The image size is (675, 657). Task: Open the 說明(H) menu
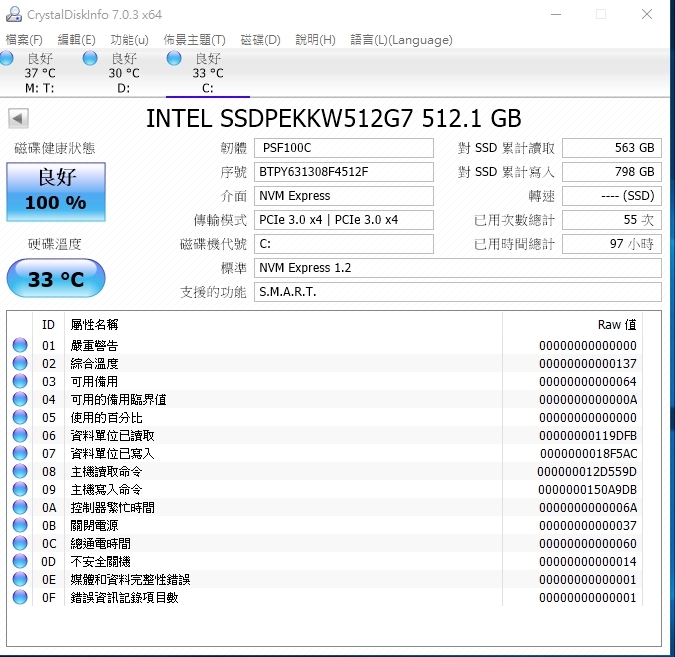pyautogui.click(x=316, y=40)
